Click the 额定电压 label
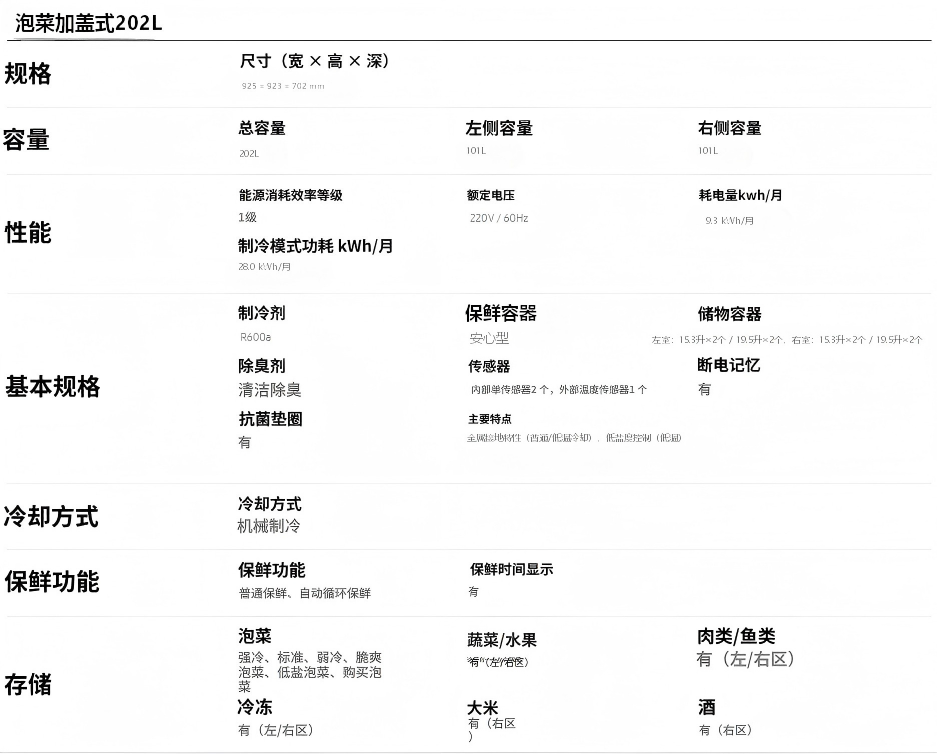 (491, 195)
